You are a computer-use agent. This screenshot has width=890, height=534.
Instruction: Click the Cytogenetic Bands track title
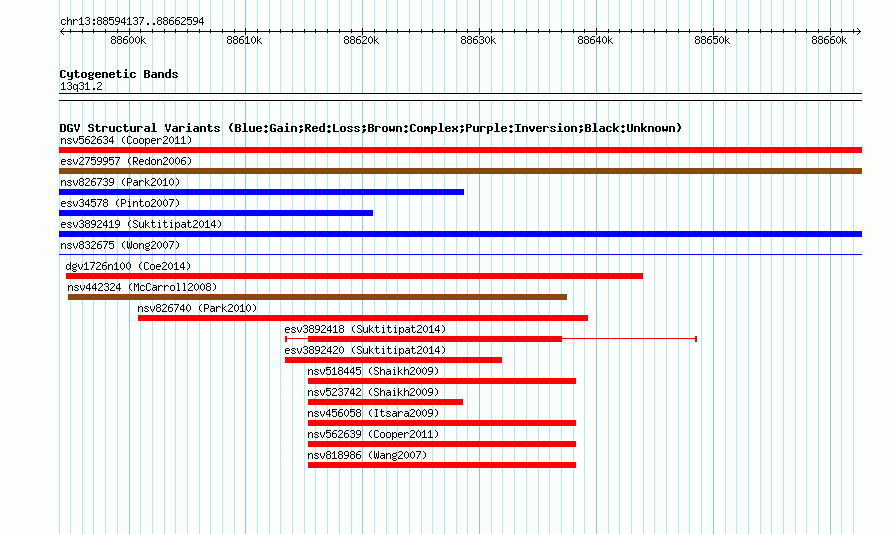(119, 74)
